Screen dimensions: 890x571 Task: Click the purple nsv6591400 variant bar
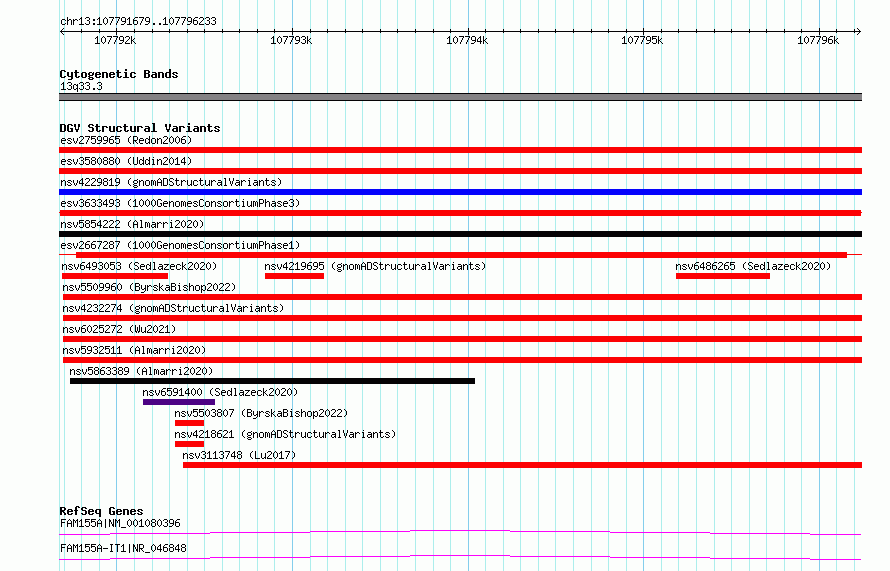179,402
